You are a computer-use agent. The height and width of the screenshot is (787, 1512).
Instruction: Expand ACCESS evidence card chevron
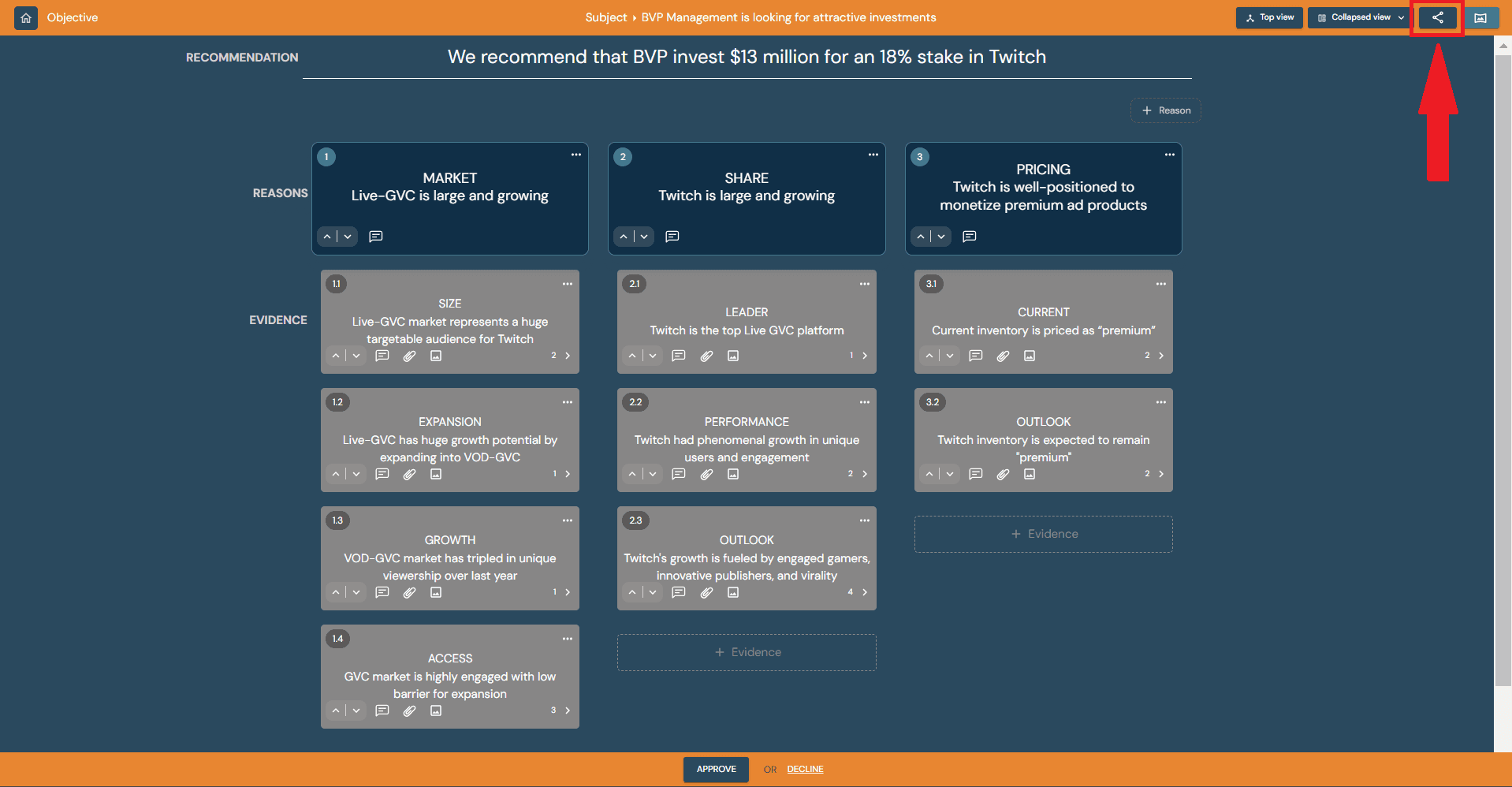click(568, 711)
